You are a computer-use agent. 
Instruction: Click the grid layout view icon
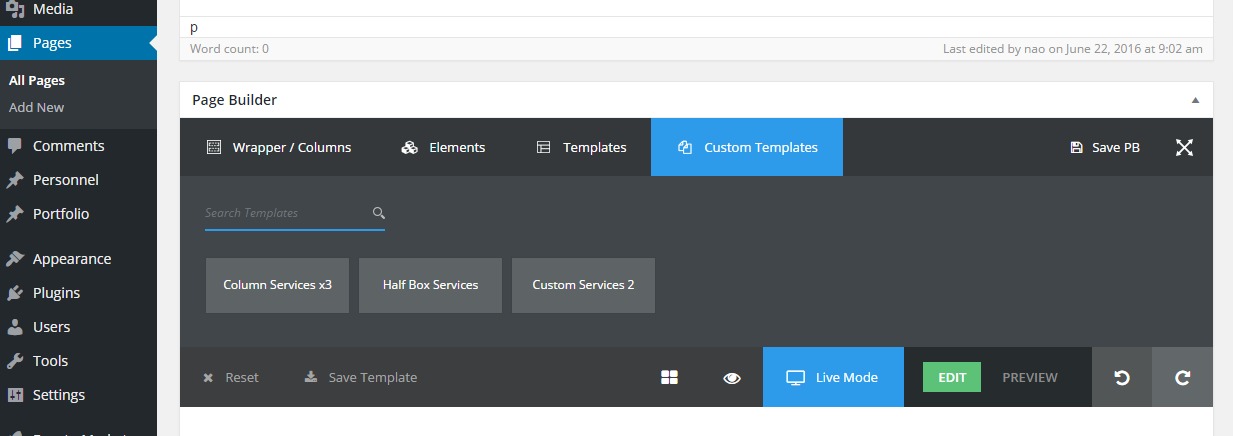click(670, 377)
